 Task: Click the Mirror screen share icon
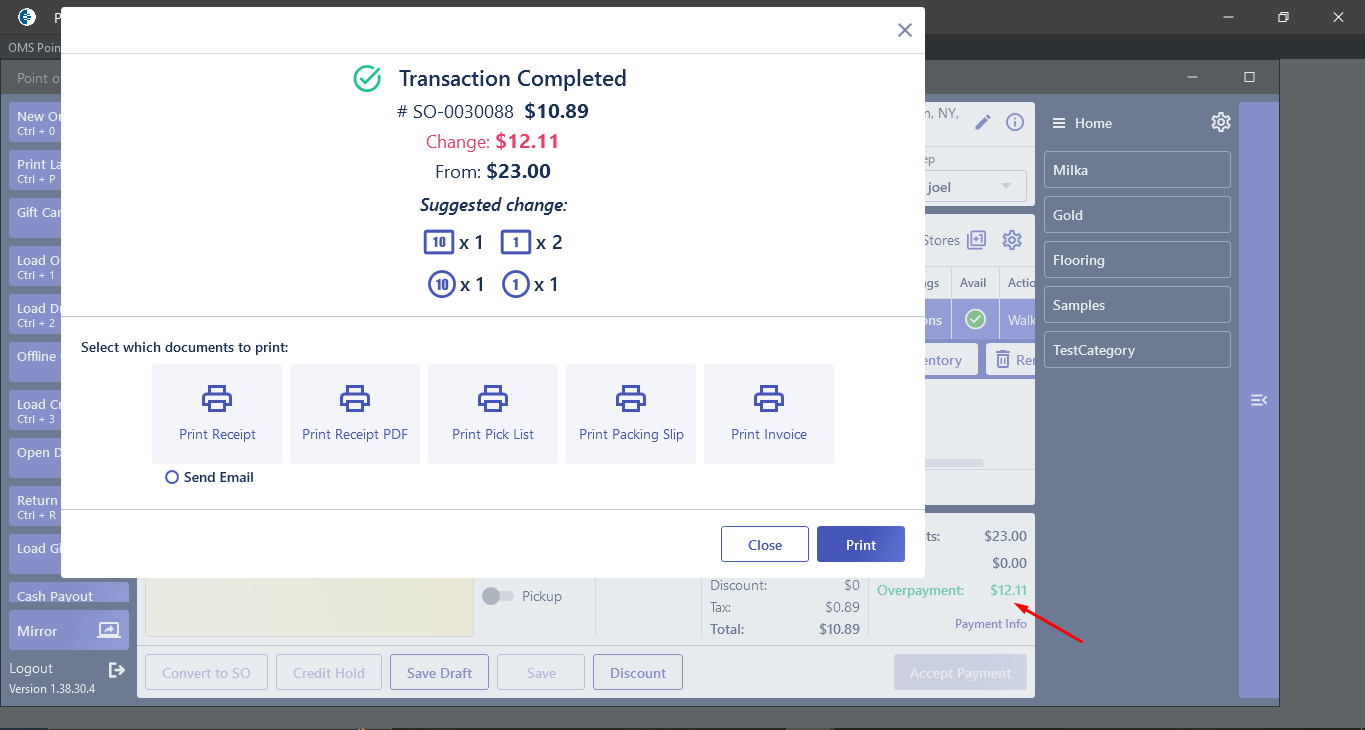[x=108, y=631]
